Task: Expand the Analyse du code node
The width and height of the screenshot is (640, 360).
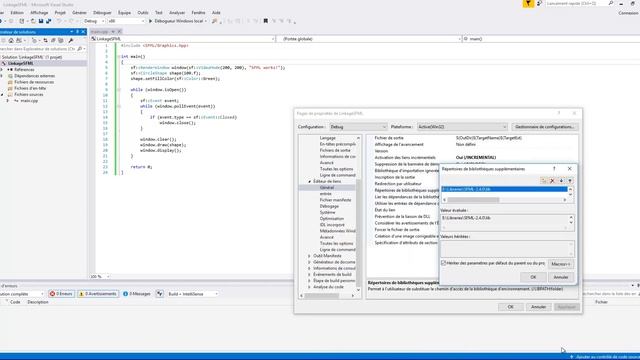Action: click(x=309, y=287)
